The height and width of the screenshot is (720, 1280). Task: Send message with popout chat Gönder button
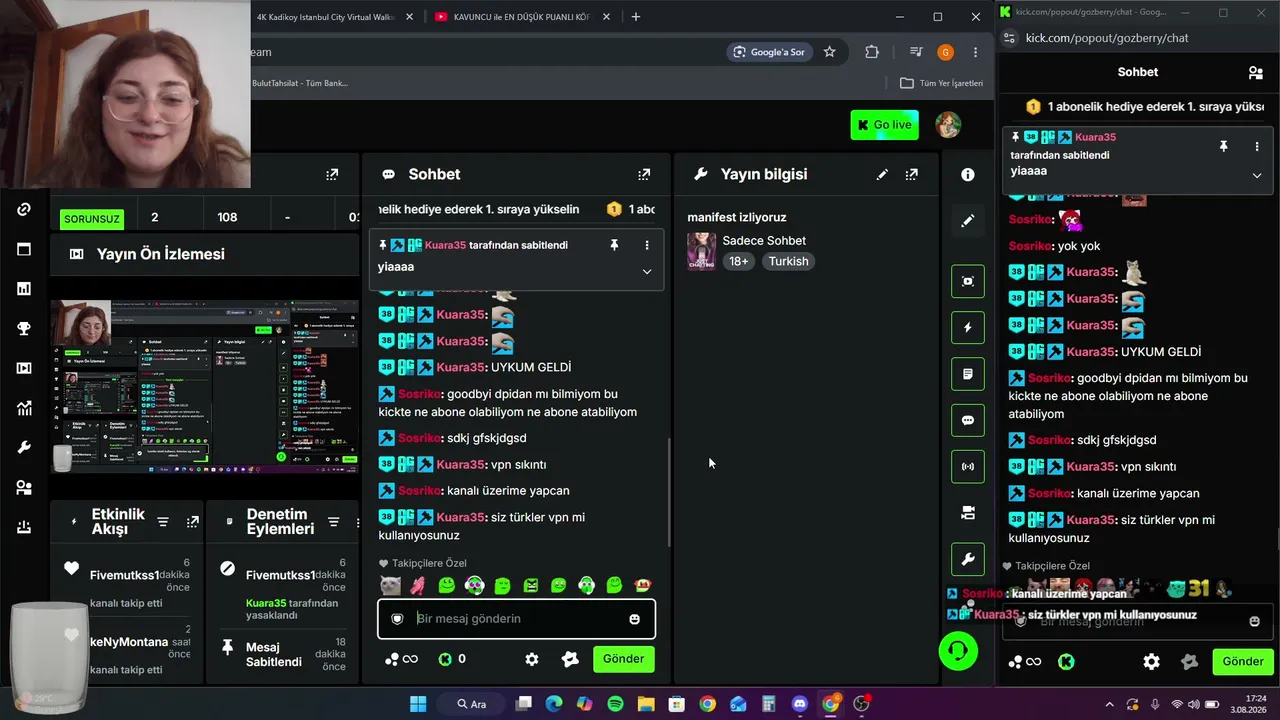[1243, 661]
